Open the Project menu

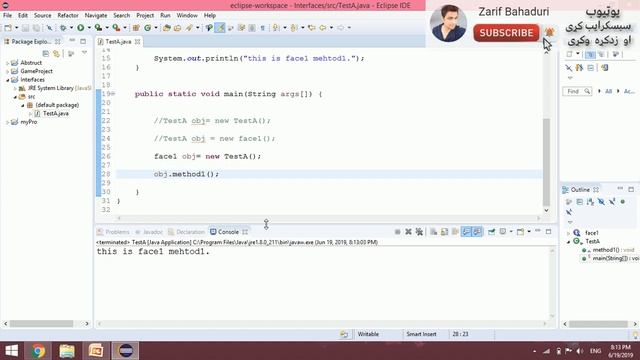[x=145, y=16]
